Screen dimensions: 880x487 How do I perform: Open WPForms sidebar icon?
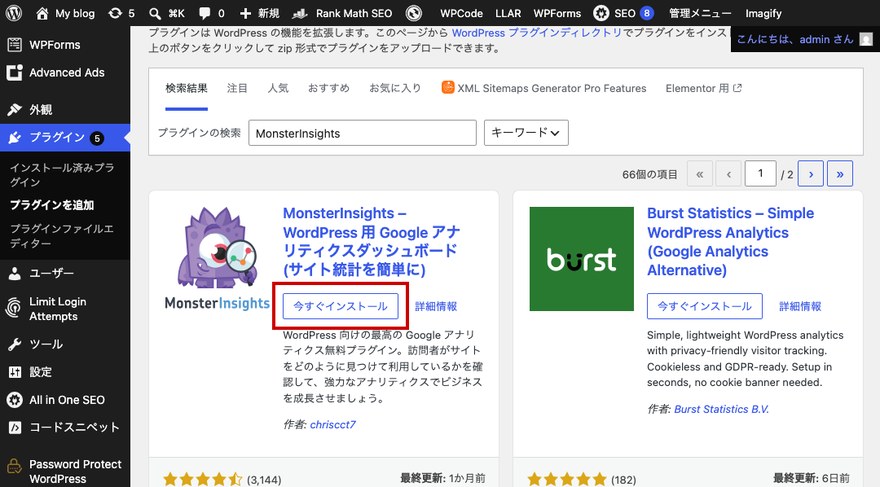[x=15, y=44]
